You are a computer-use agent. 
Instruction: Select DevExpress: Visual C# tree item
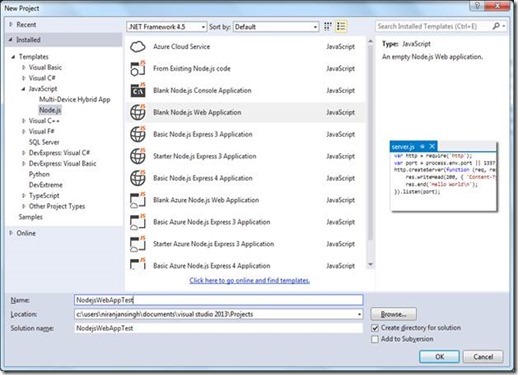(x=59, y=153)
